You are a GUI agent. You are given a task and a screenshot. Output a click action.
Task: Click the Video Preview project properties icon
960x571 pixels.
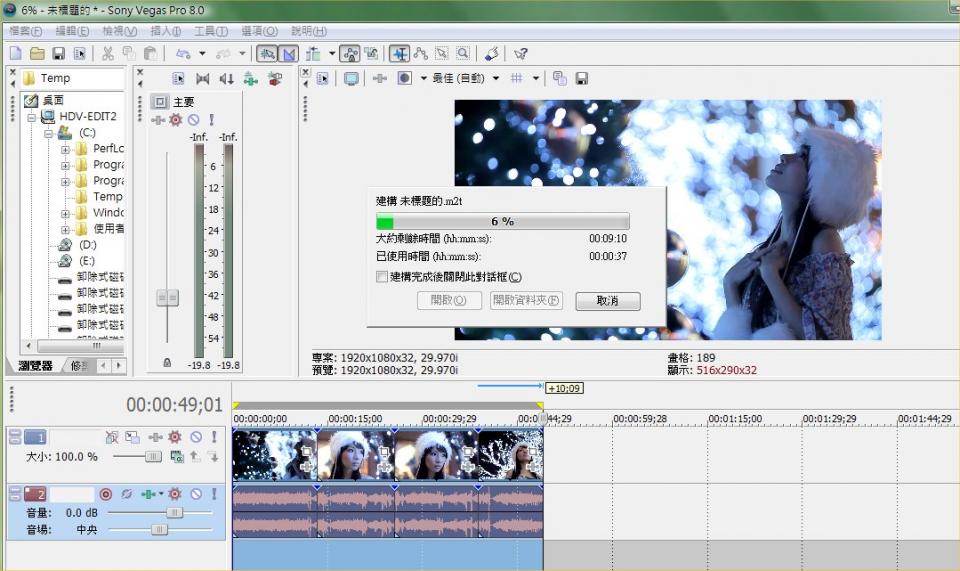coord(322,78)
